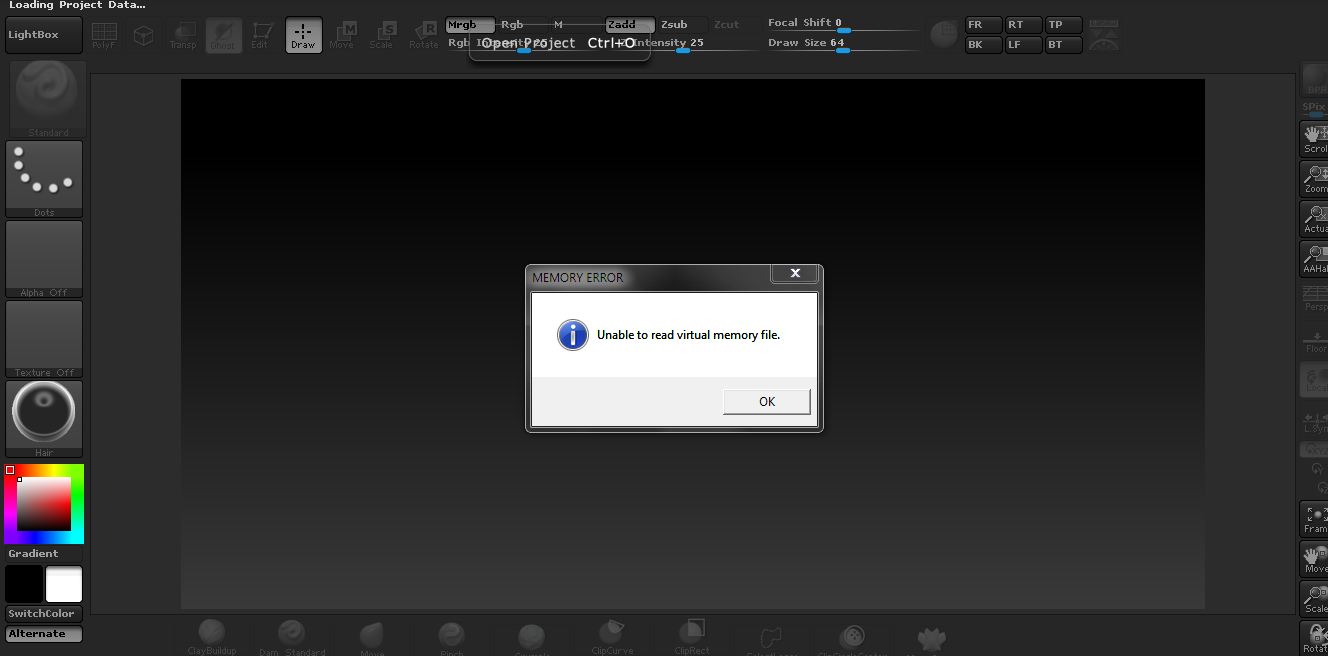The height and width of the screenshot is (656, 1328).
Task: Toggle Persp perspective icon
Action: 1314,298
